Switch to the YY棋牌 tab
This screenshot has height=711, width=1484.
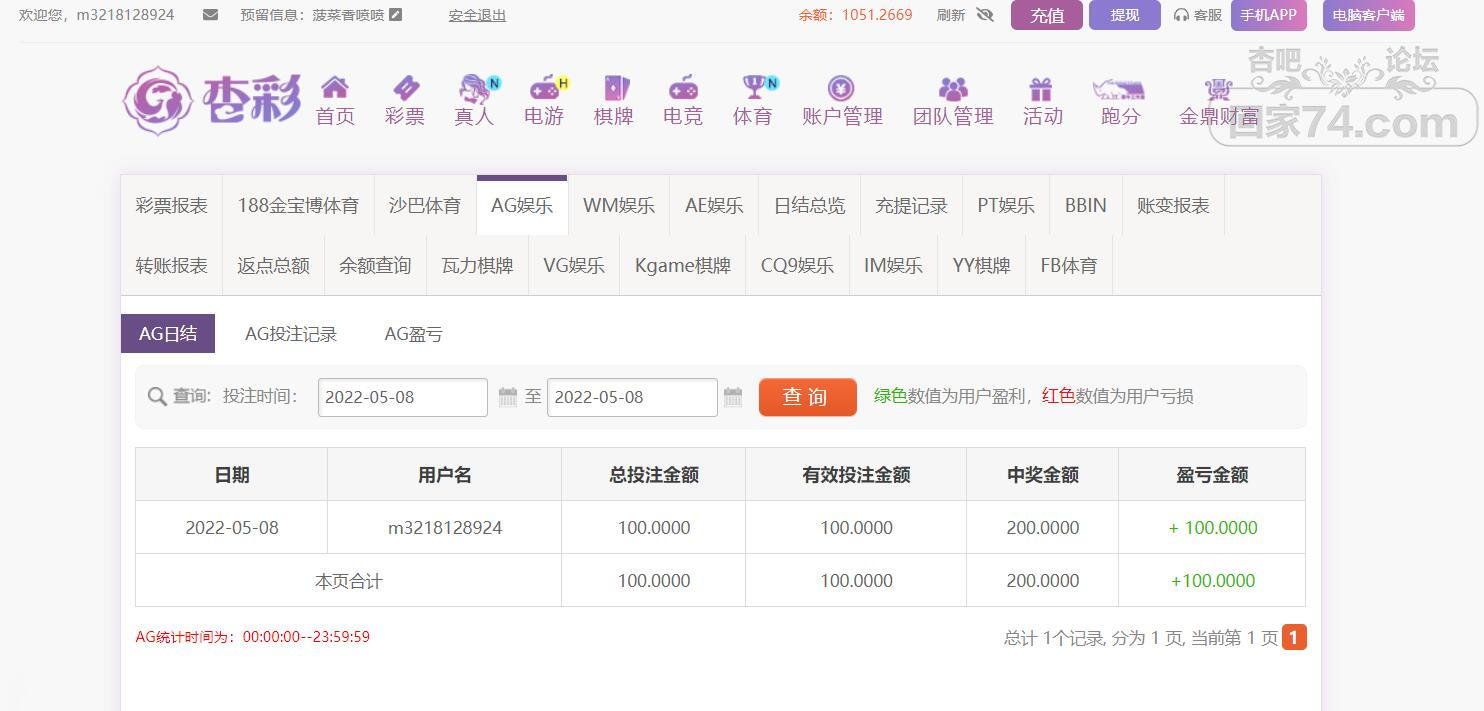pos(981,265)
